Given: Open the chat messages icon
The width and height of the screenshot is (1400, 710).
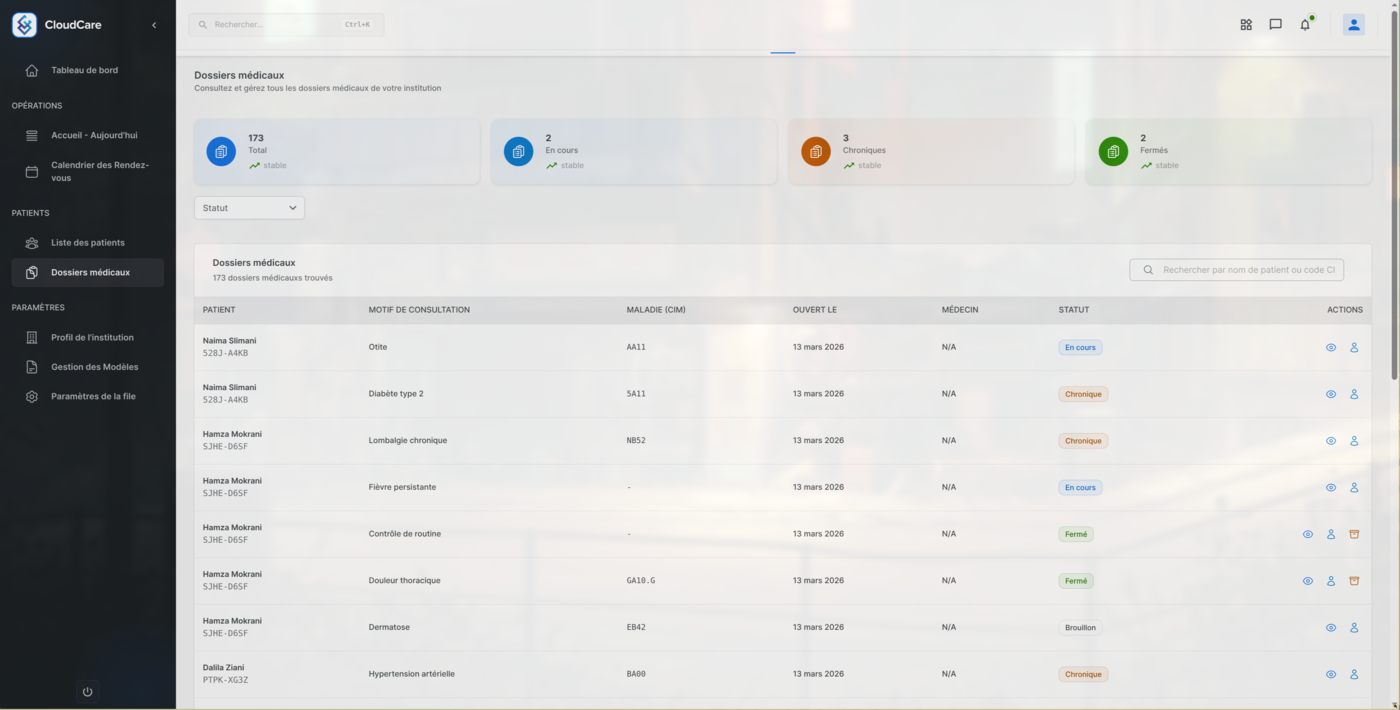Looking at the screenshot, I should pyautogui.click(x=1275, y=25).
